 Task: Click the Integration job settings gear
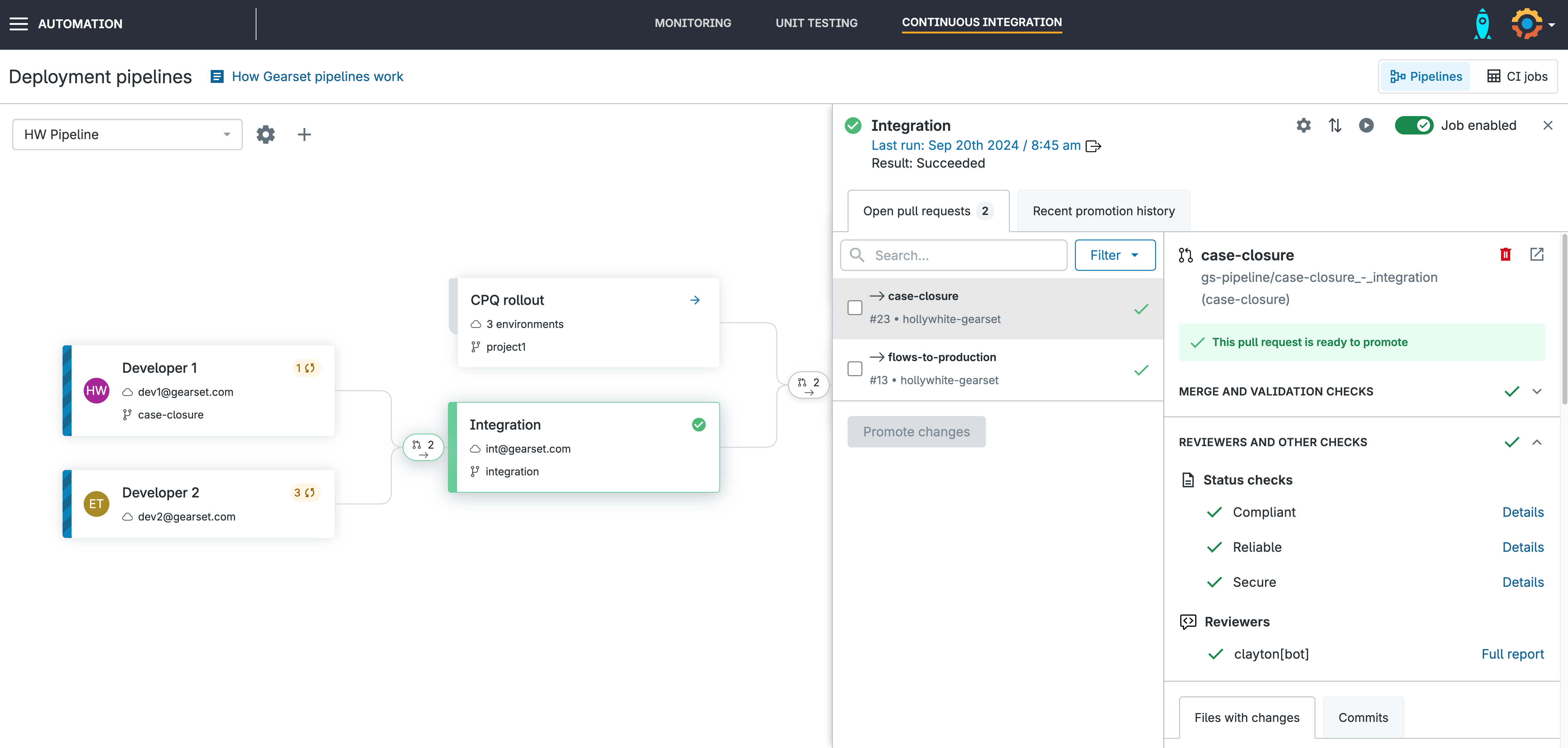coord(1303,125)
